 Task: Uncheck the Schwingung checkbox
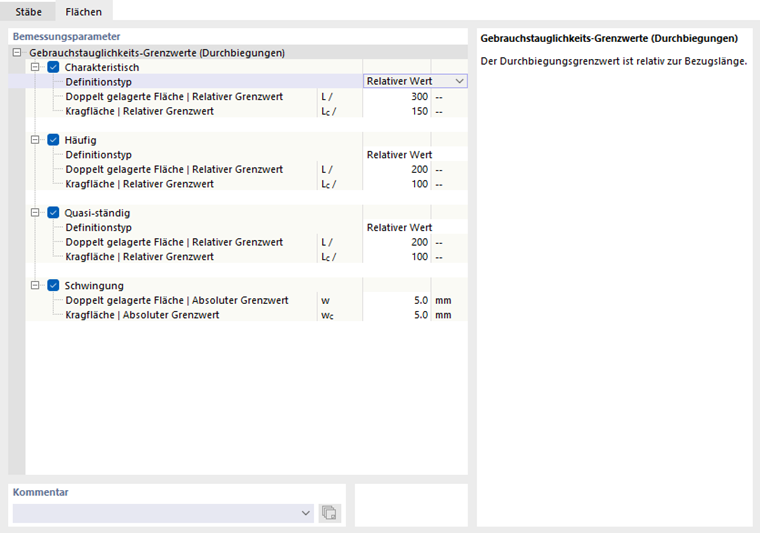(x=53, y=285)
